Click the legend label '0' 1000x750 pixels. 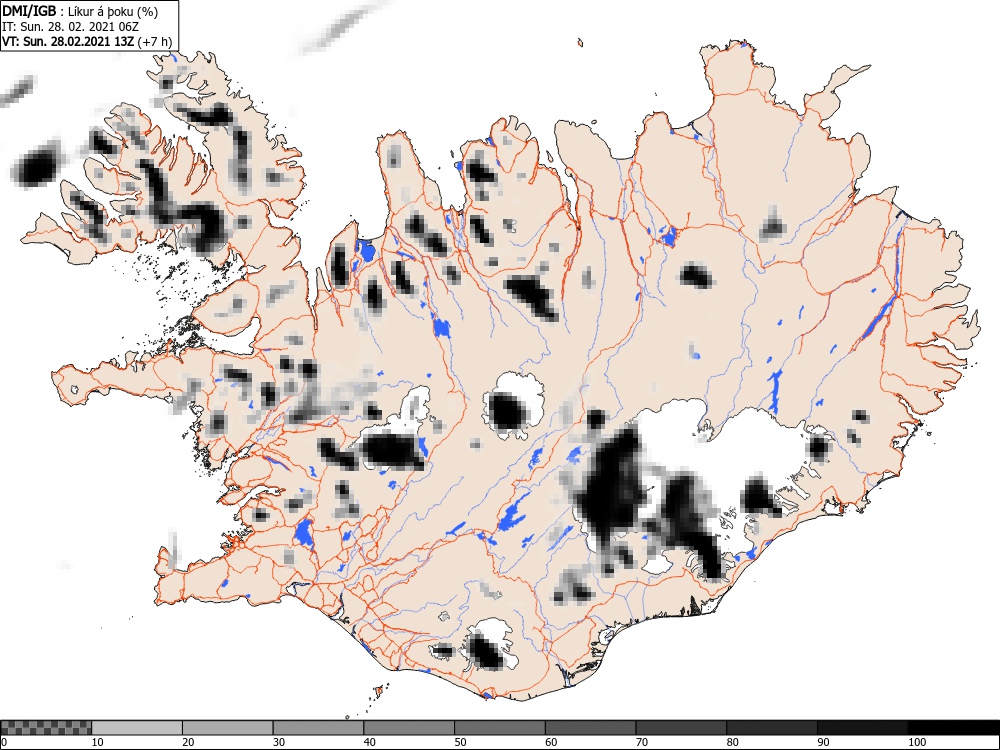[4, 742]
